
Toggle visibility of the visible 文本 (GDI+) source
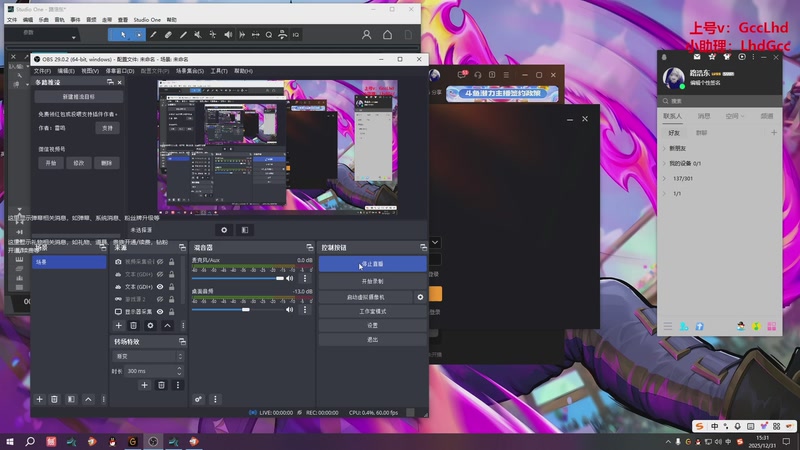160,287
